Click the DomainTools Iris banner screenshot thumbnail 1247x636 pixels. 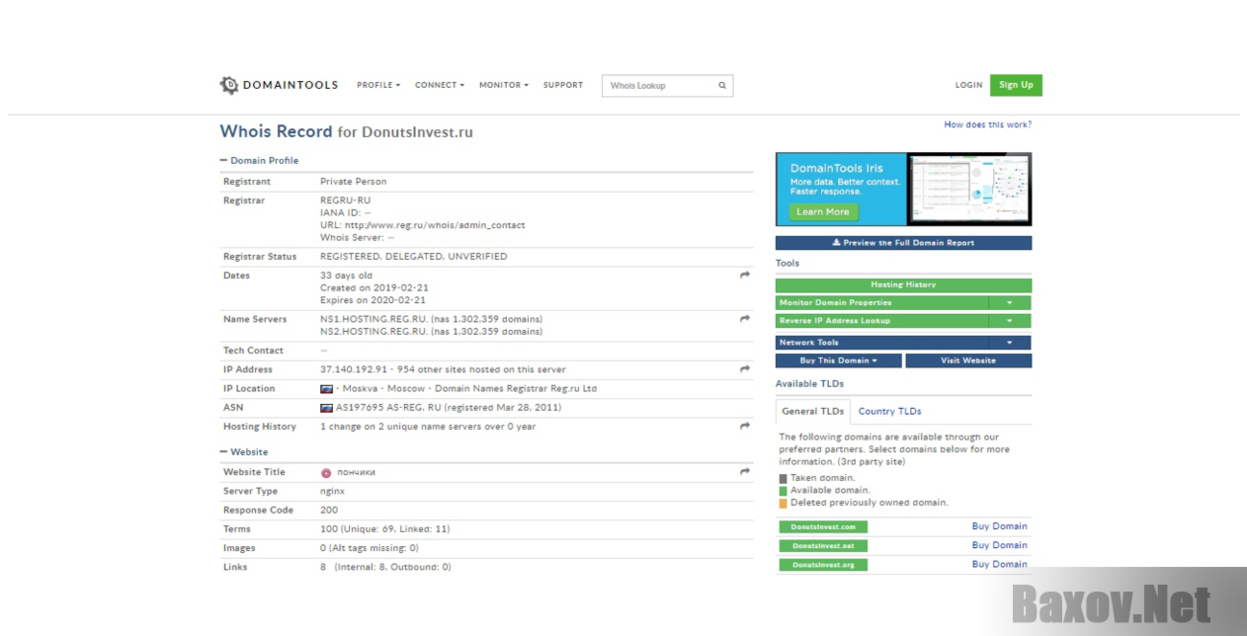[x=969, y=189]
